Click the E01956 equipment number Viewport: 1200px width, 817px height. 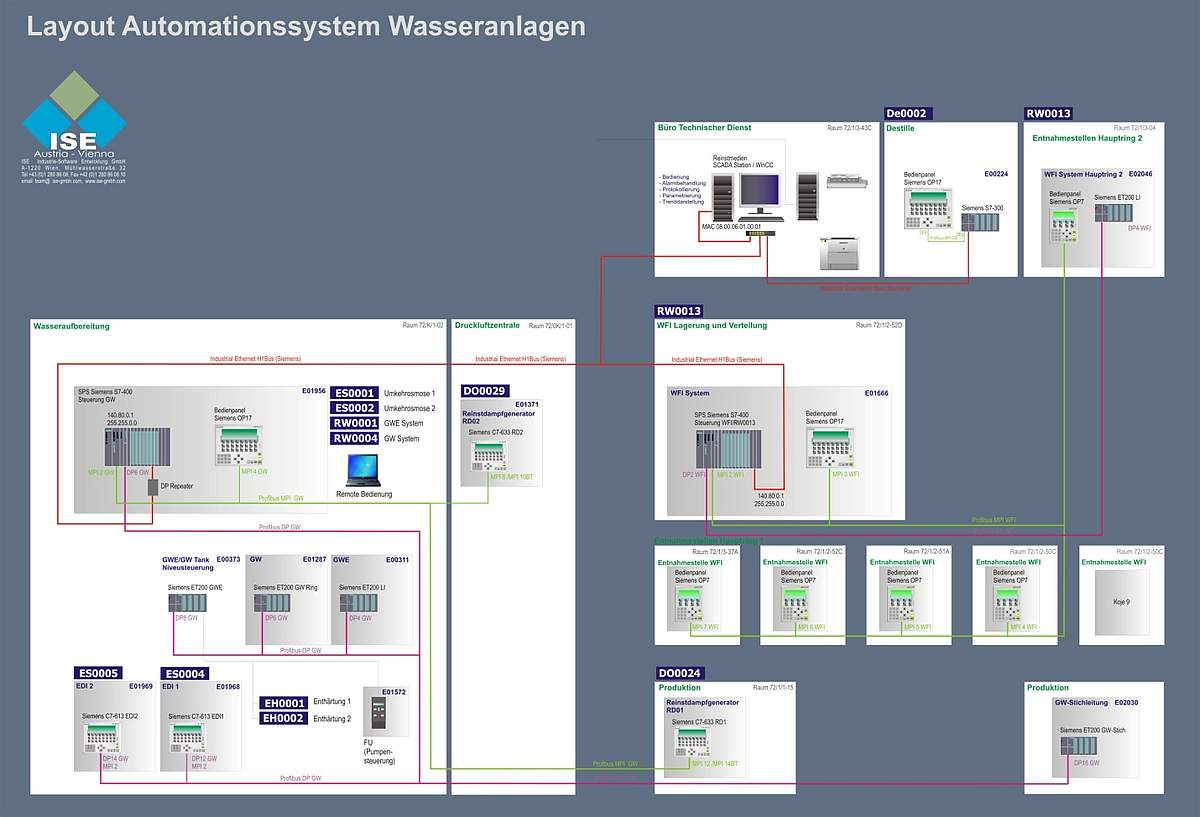pos(314,392)
